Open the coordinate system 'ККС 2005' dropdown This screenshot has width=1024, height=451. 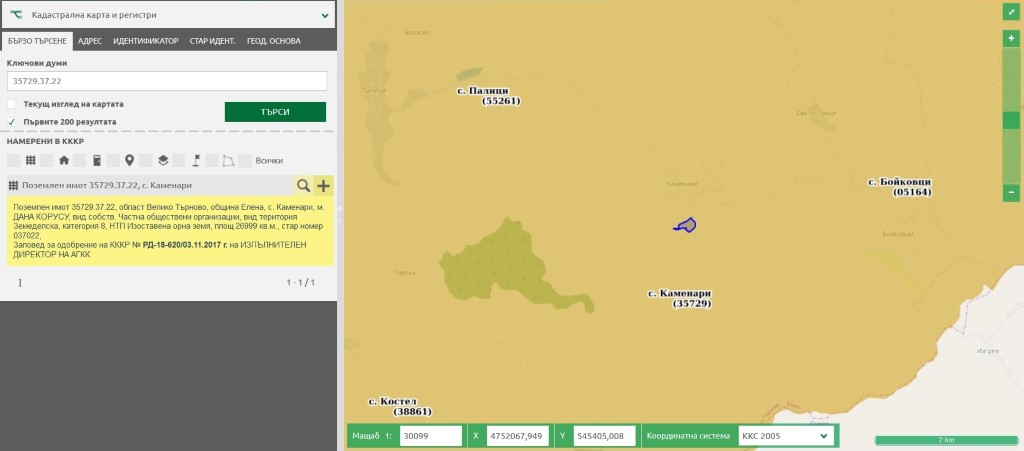pyautogui.click(x=784, y=436)
